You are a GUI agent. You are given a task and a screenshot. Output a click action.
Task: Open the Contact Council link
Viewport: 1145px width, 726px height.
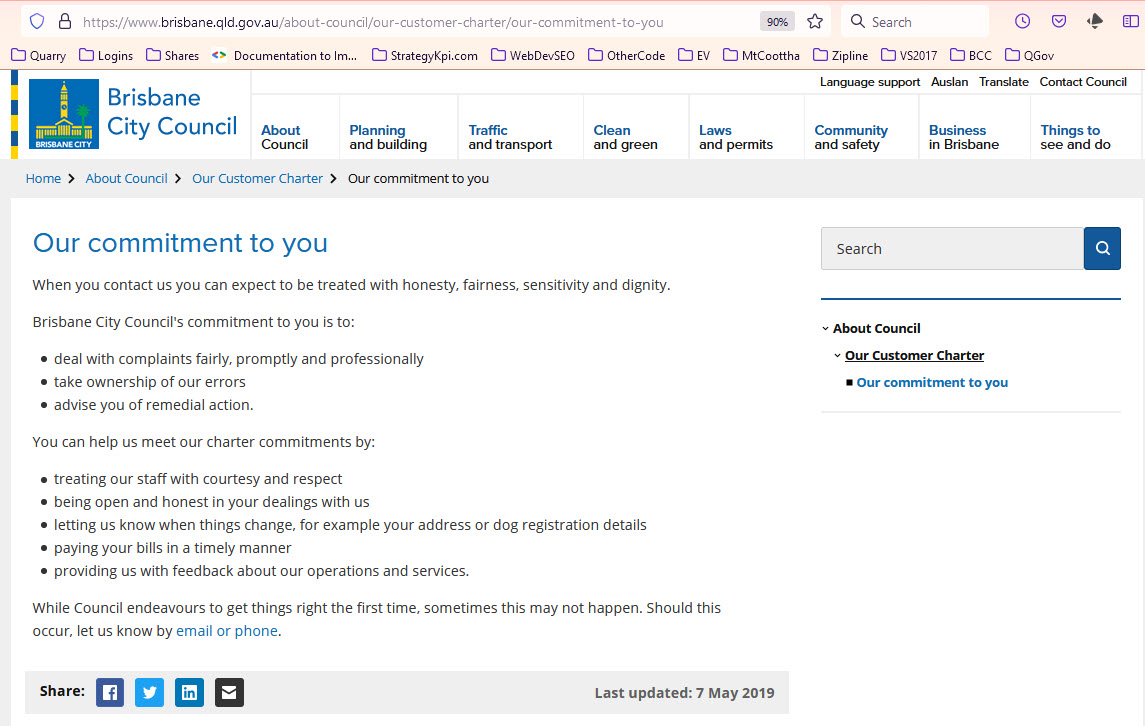(1083, 82)
